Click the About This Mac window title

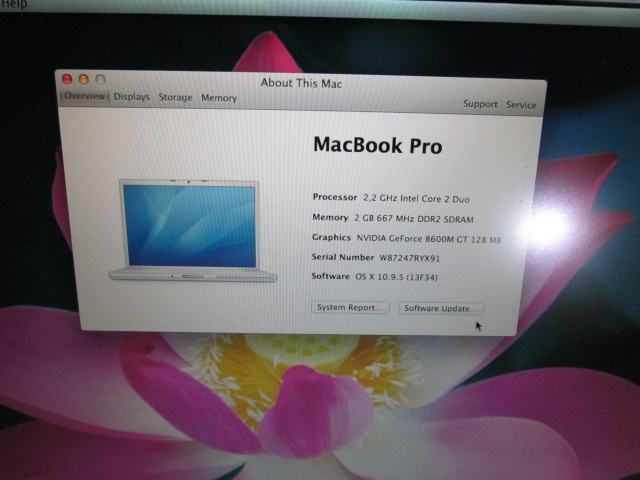301,83
